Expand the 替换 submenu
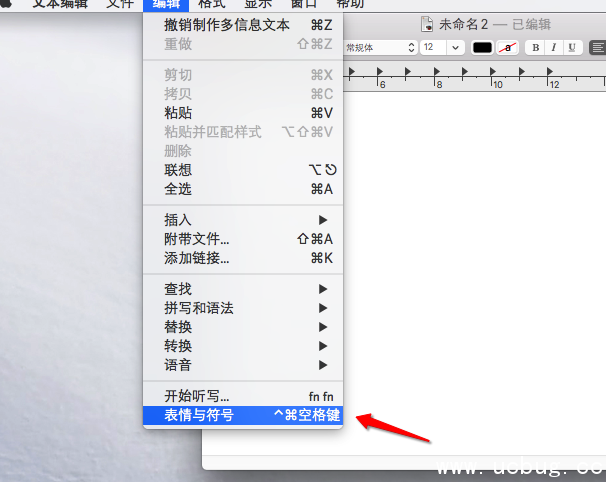The image size is (606, 482). (x=243, y=327)
